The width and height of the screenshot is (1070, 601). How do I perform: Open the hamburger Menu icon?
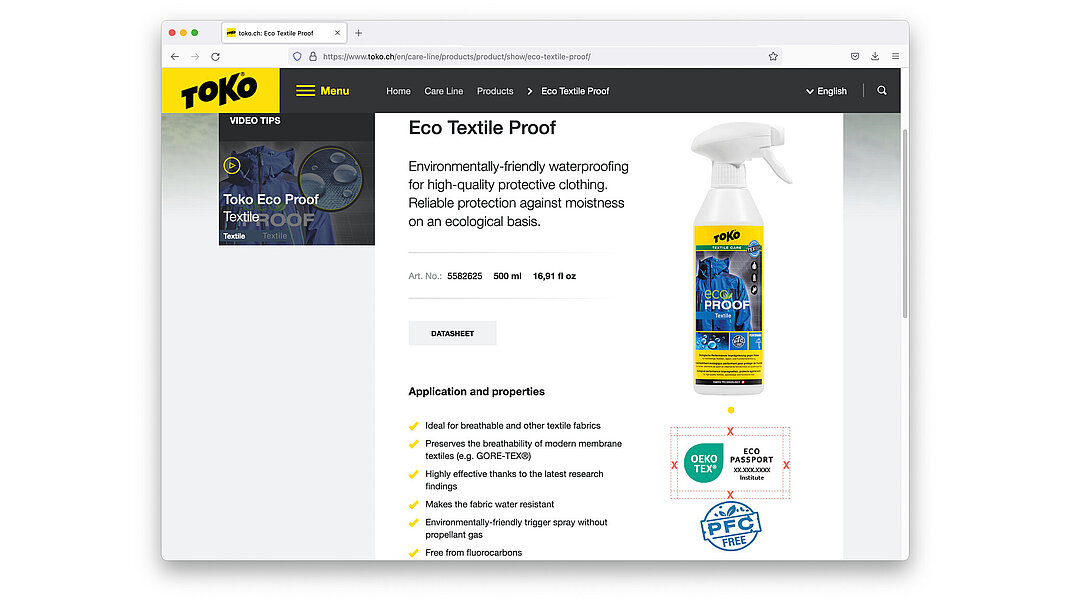[x=305, y=91]
